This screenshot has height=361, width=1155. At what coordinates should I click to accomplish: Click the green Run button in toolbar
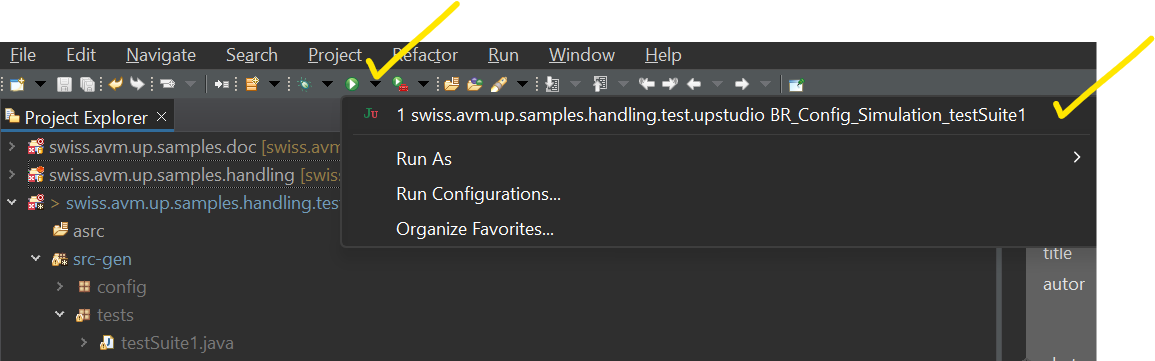[352, 84]
